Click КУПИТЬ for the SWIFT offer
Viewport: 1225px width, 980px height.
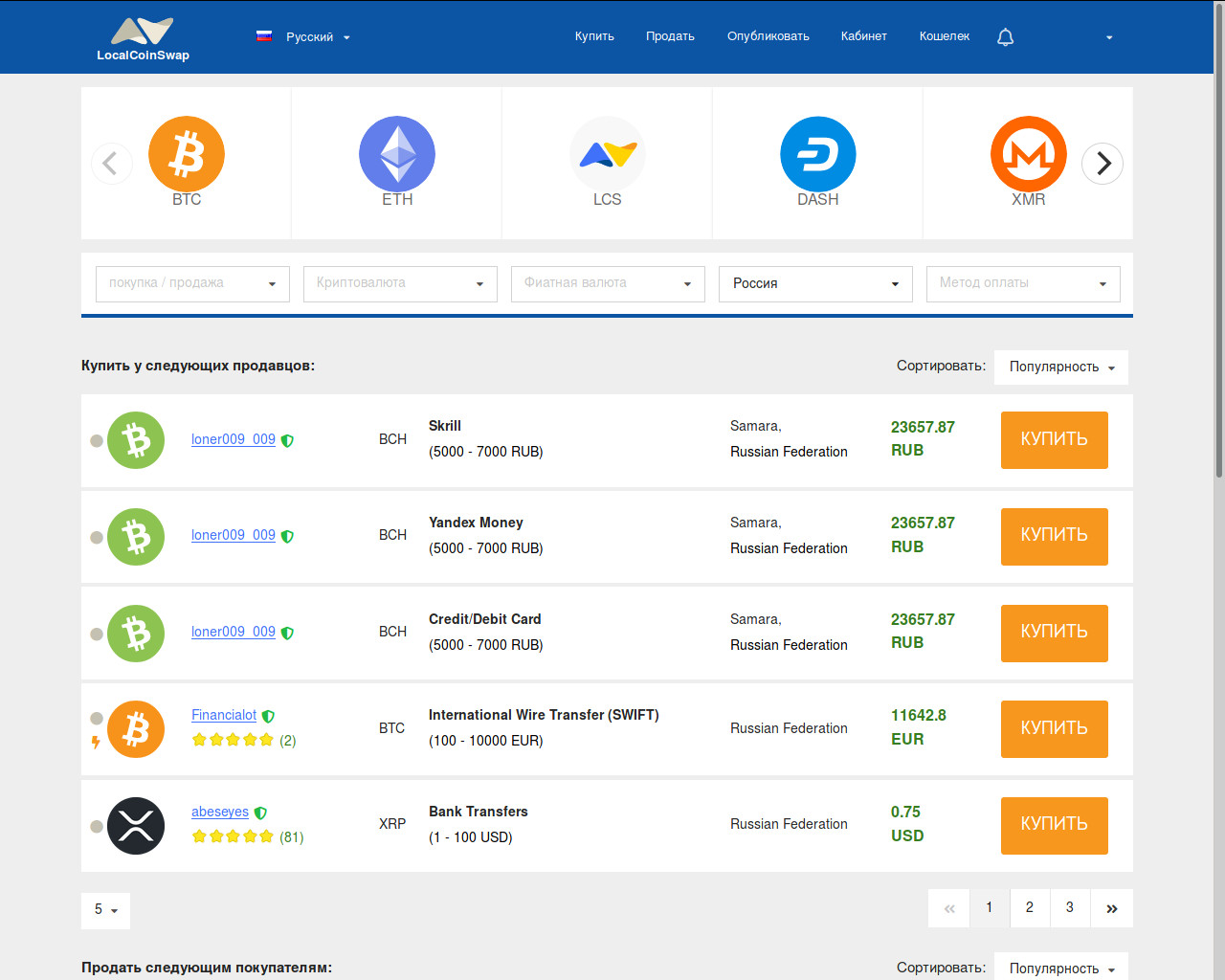tap(1055, 729)
